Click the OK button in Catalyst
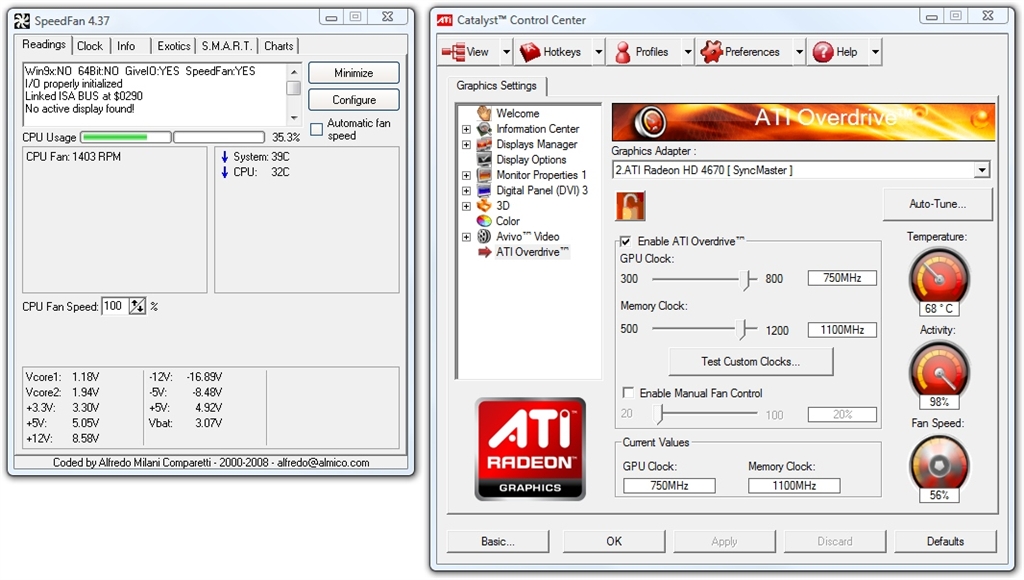The width and height of the screenshot is (1024, 580). (x=614, y=541)
